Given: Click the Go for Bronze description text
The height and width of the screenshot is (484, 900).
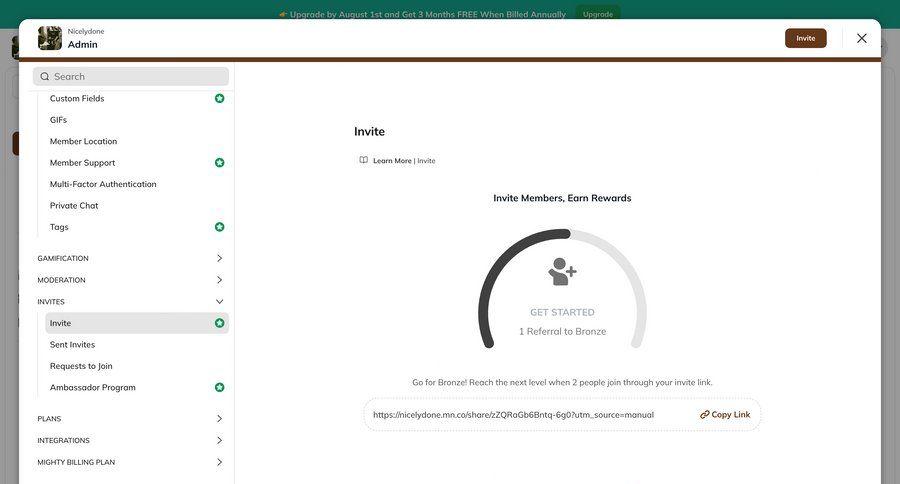Looking at the screenshot, I should coord(562,382).
